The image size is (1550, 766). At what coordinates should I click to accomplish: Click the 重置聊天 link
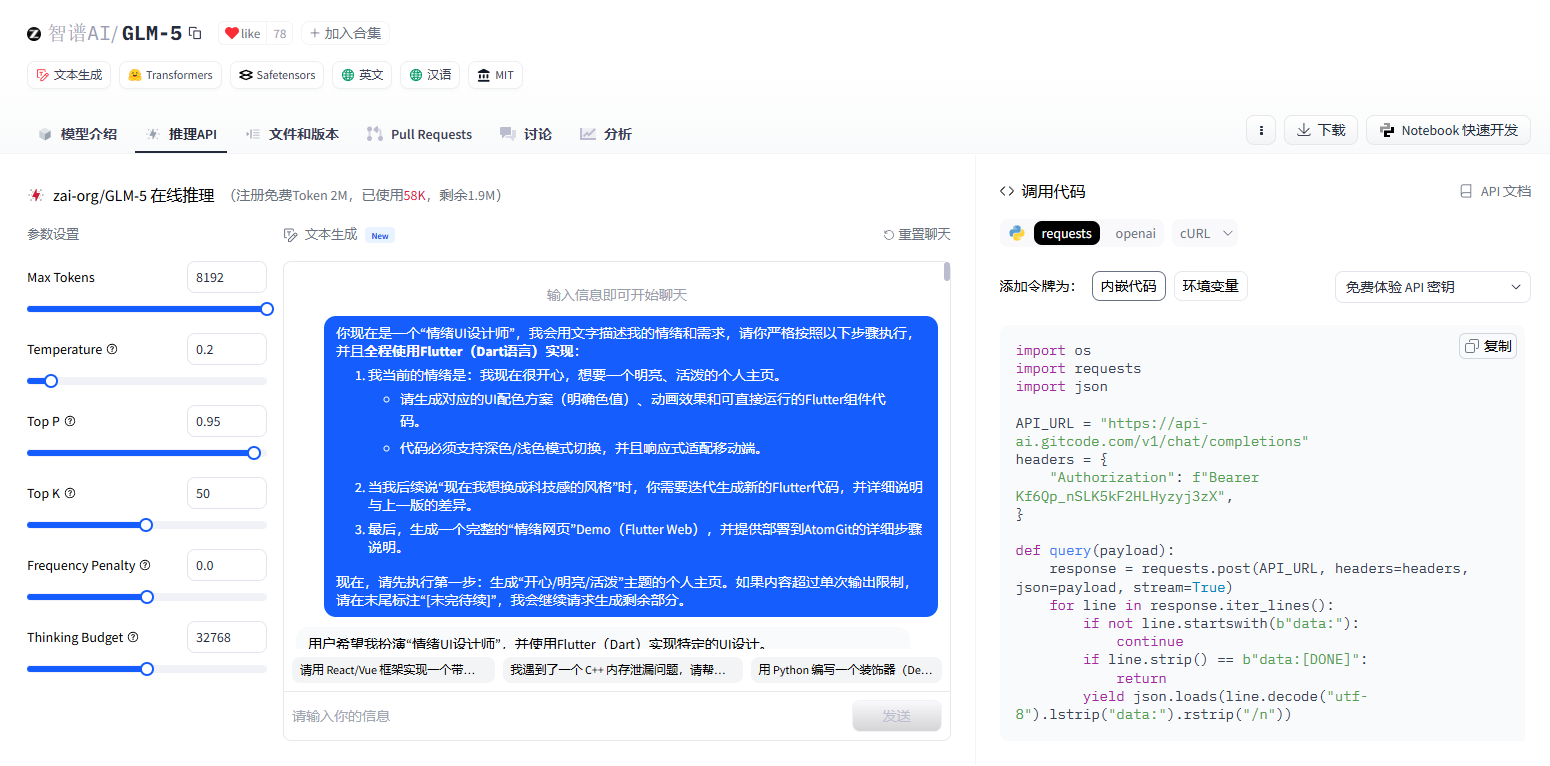[916, 234]
